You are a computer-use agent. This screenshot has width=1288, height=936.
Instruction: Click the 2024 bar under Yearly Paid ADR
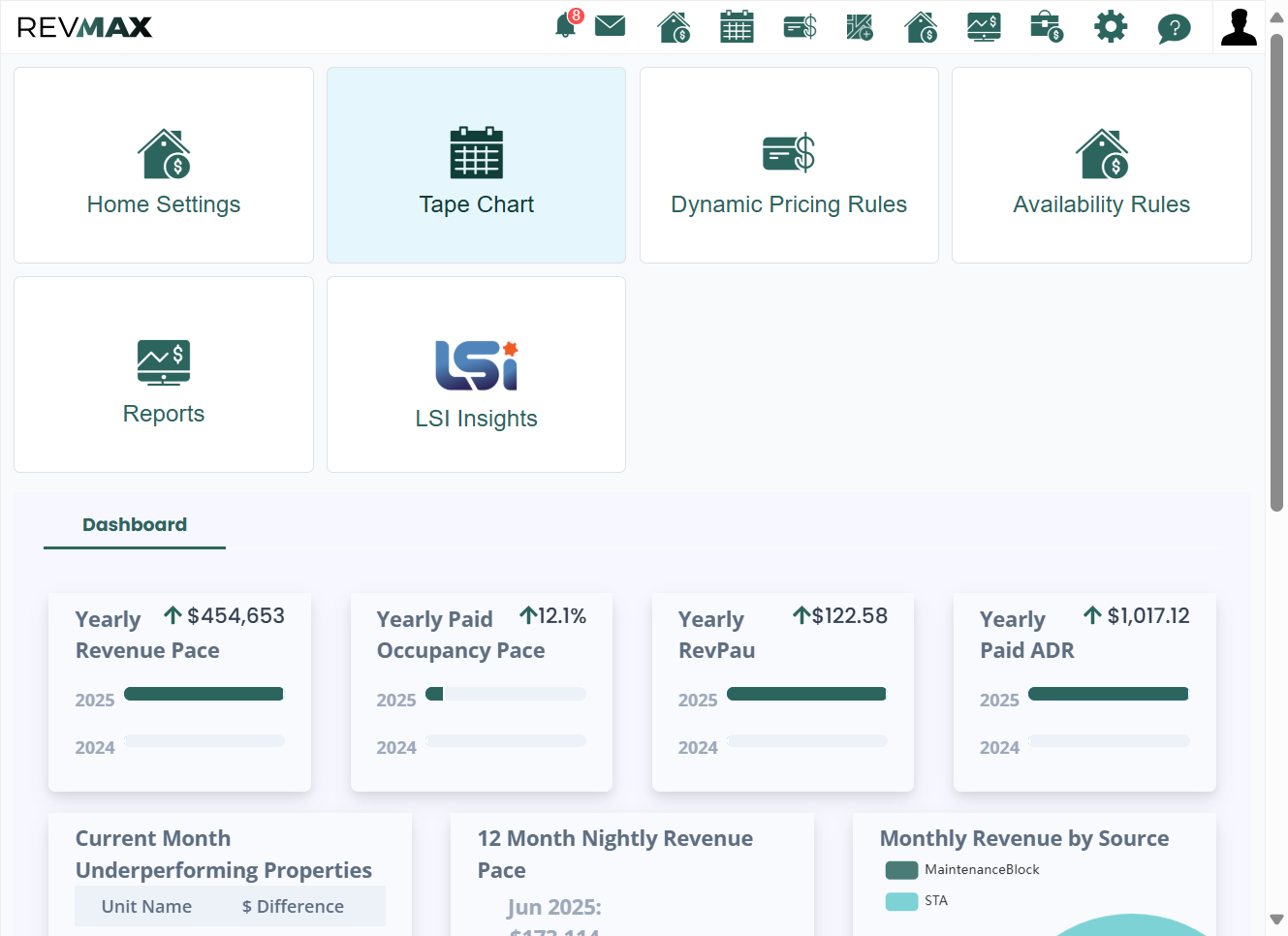1109,741
